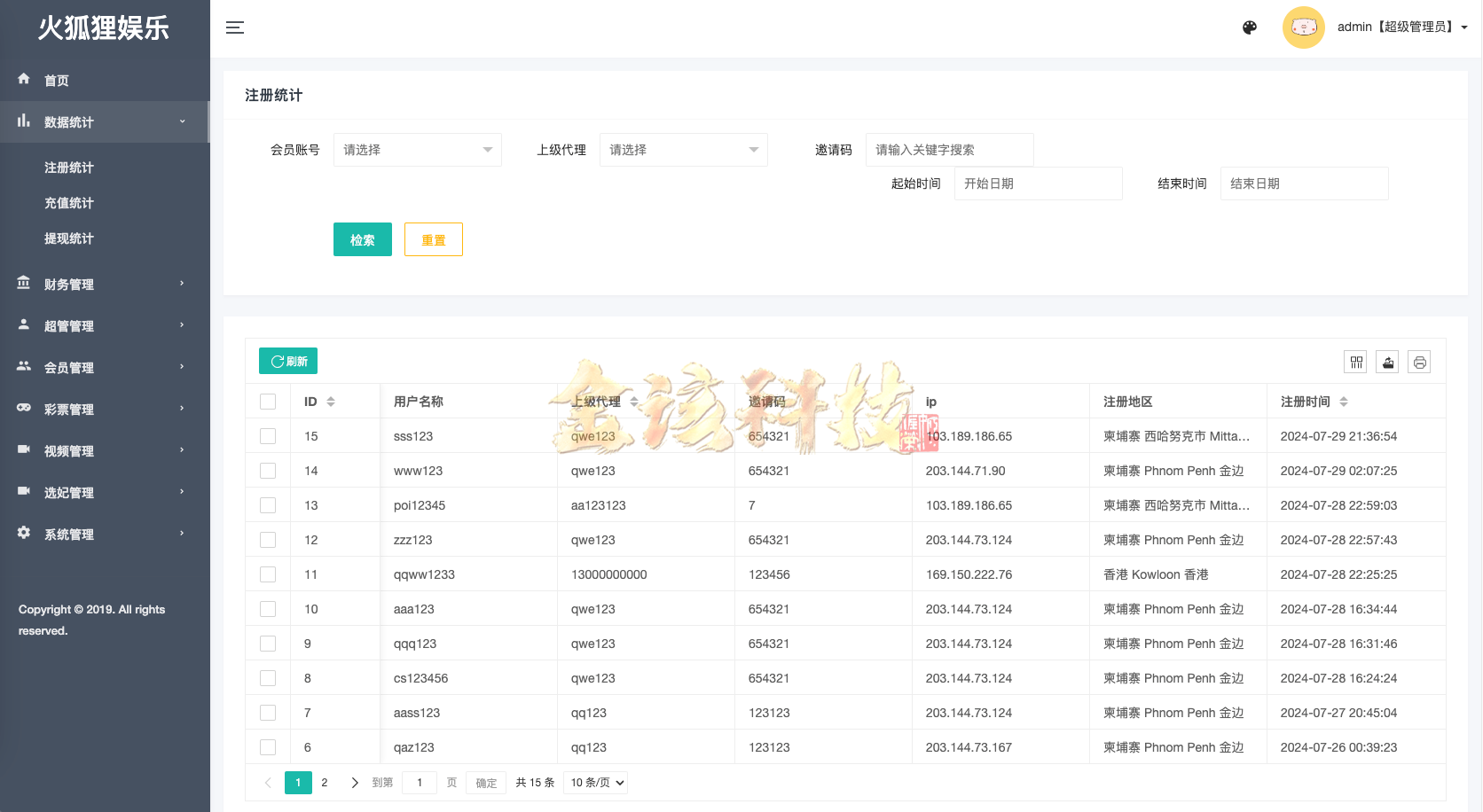Screen dimensions: 1483x812
Task: Click the admin 超级管理员 account avatar
Action: 1304,27
